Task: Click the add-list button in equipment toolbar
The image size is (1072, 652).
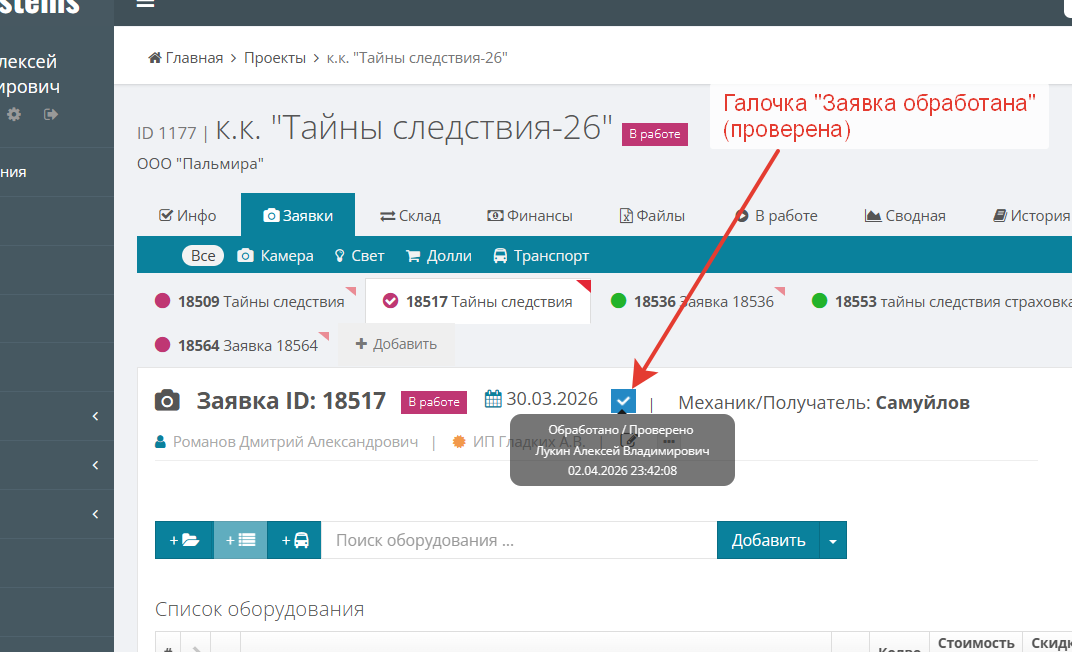Action: [x=241, y=540]
